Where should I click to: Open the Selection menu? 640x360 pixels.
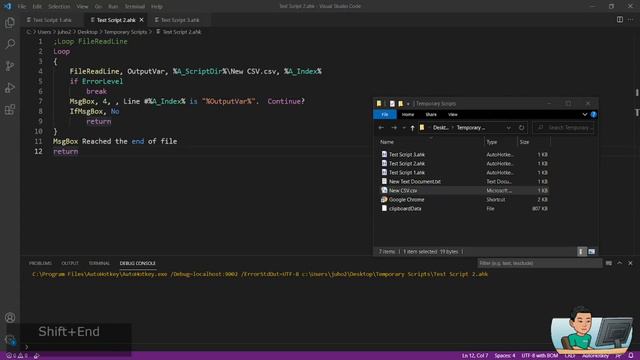click(x=59, y=7)
